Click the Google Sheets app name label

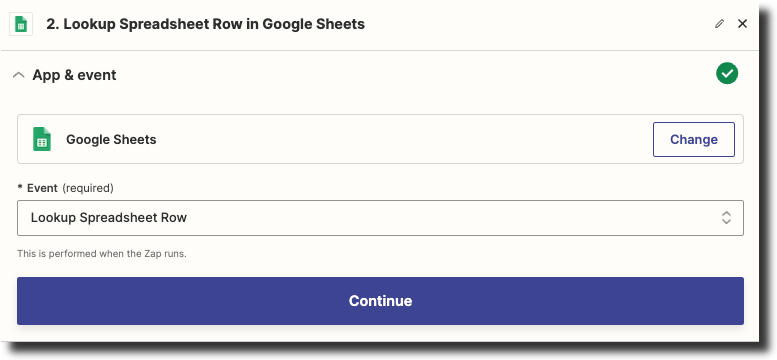(111, 140)
